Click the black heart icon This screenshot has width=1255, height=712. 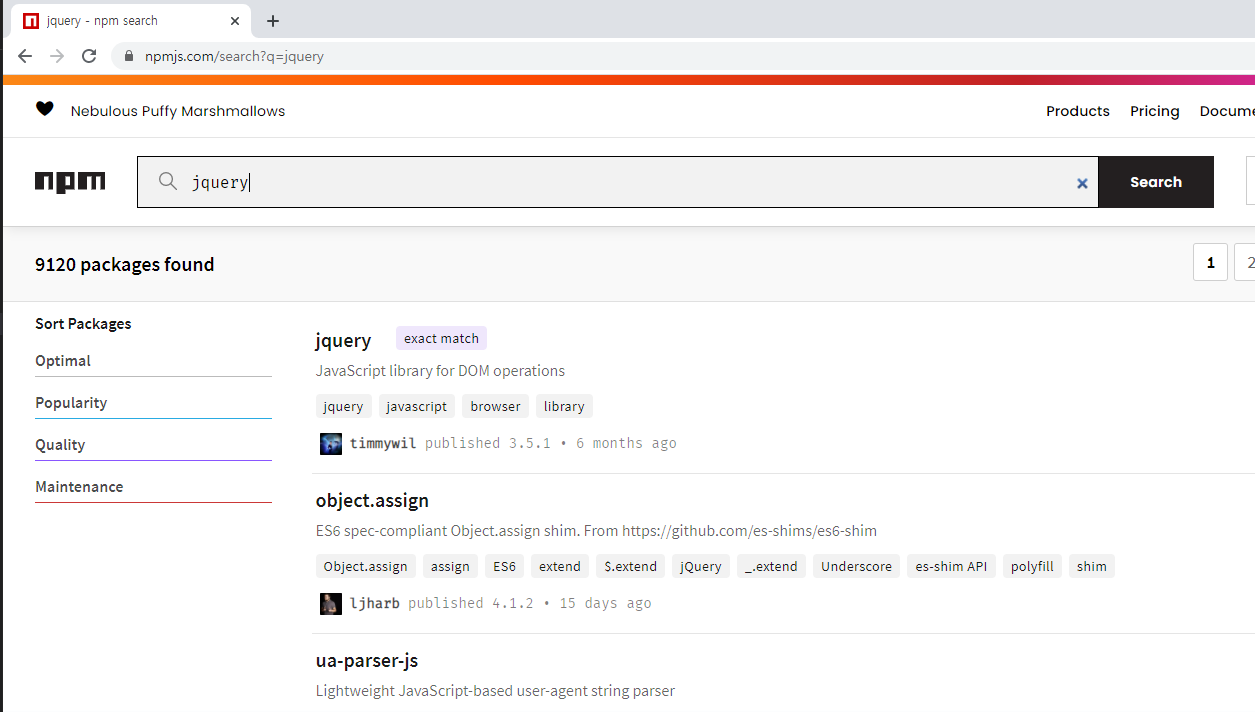click(x=44, y=110)
